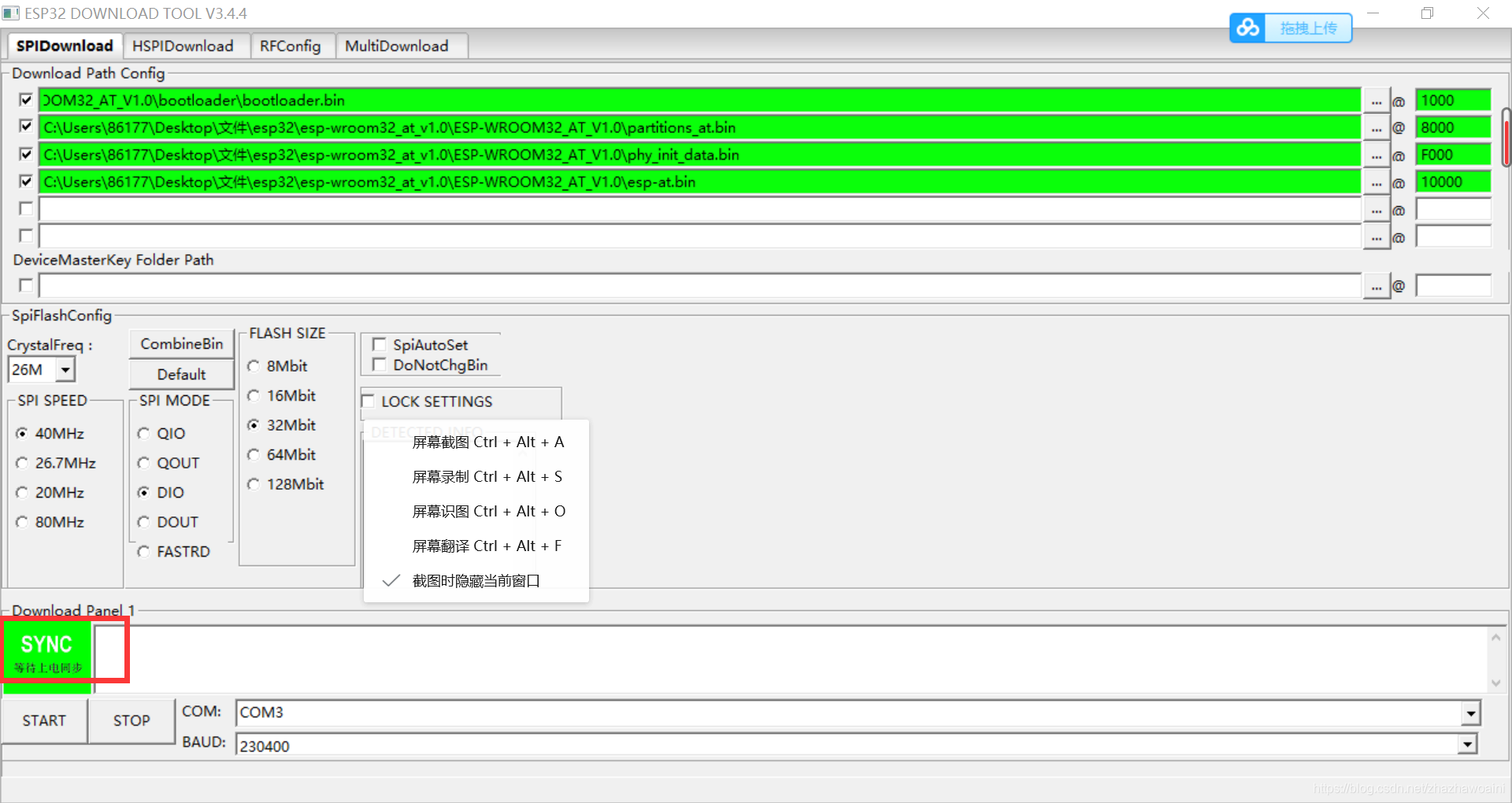Click the Default button
Viewport: 1512px width, 803px height.
click(x=182, y=375)
